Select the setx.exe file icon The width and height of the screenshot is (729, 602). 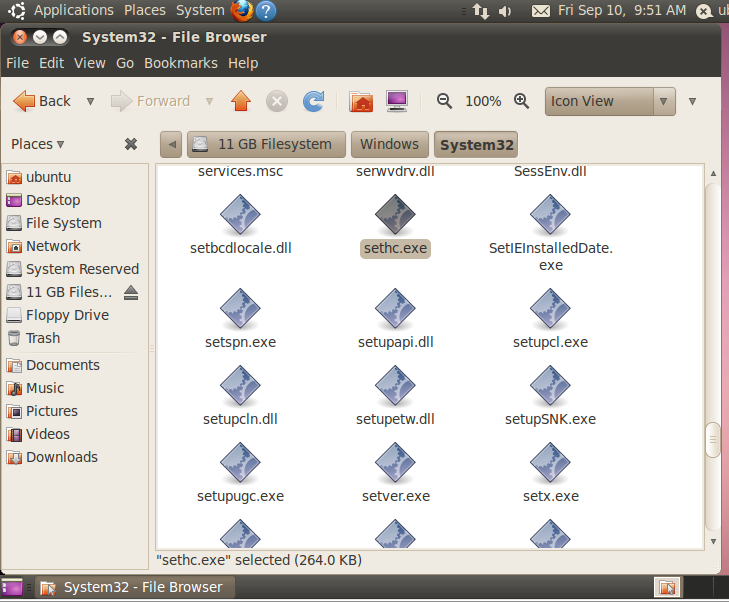click(550, 463)
